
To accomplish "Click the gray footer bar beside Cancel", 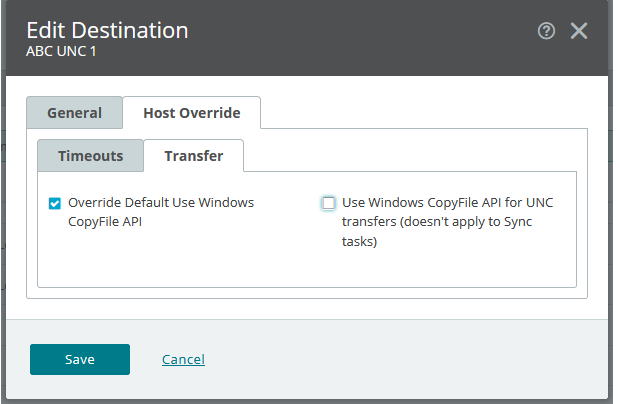I will pos(400,359).
